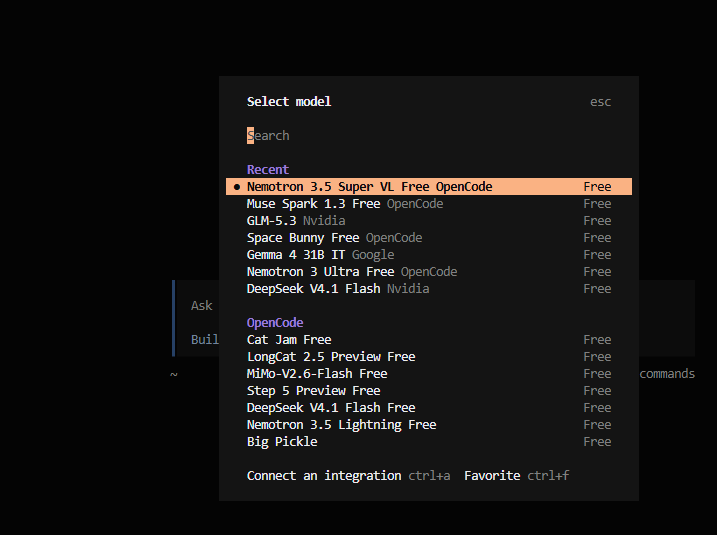Dismiss the dialog via esc label
The image size is (717, 535).
[x=600, y=102]
